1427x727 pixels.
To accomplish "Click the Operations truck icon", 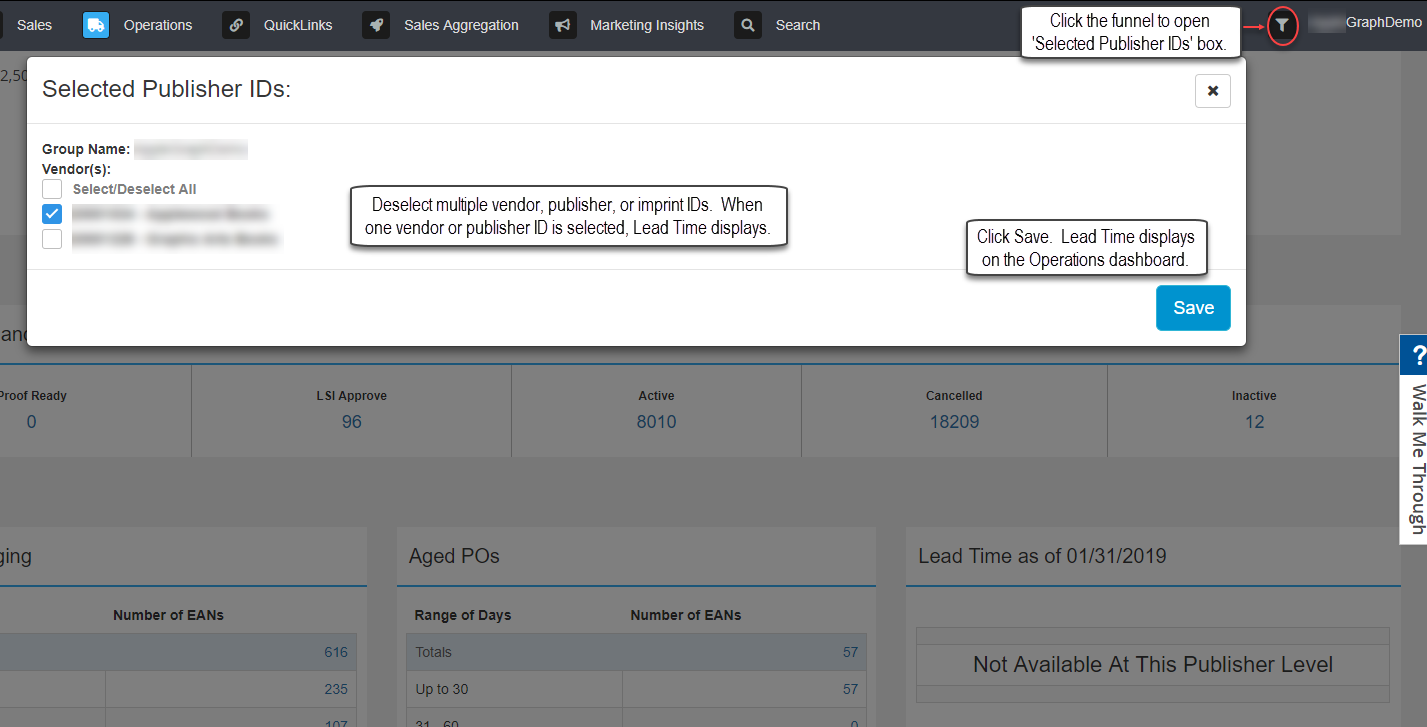I will coord(96,25).
